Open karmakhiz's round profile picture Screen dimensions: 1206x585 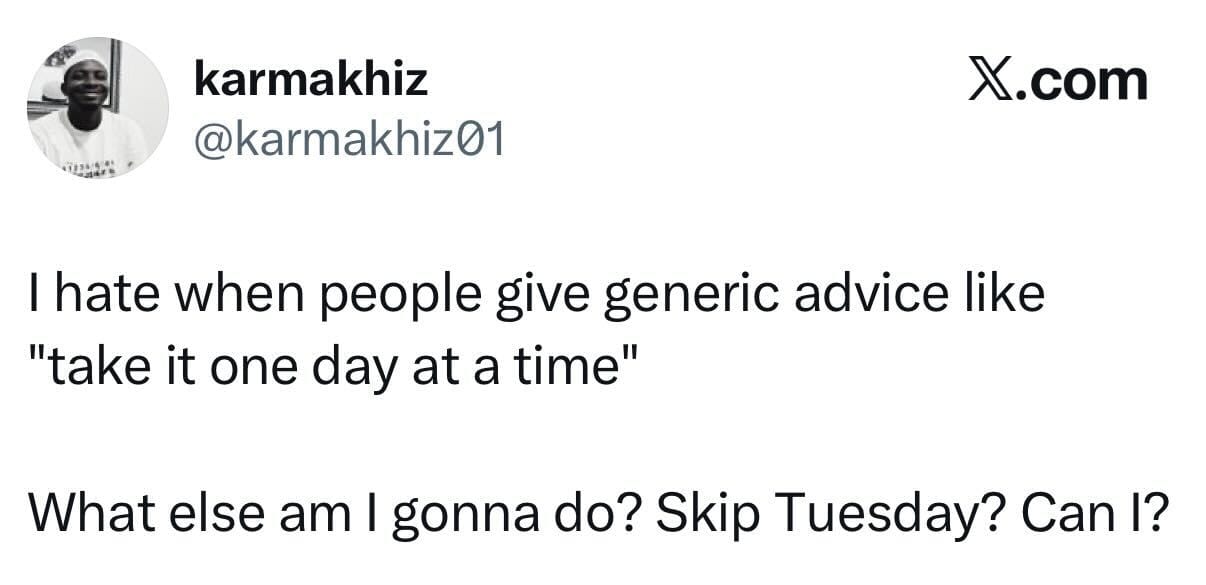click(x=97, y=108)
